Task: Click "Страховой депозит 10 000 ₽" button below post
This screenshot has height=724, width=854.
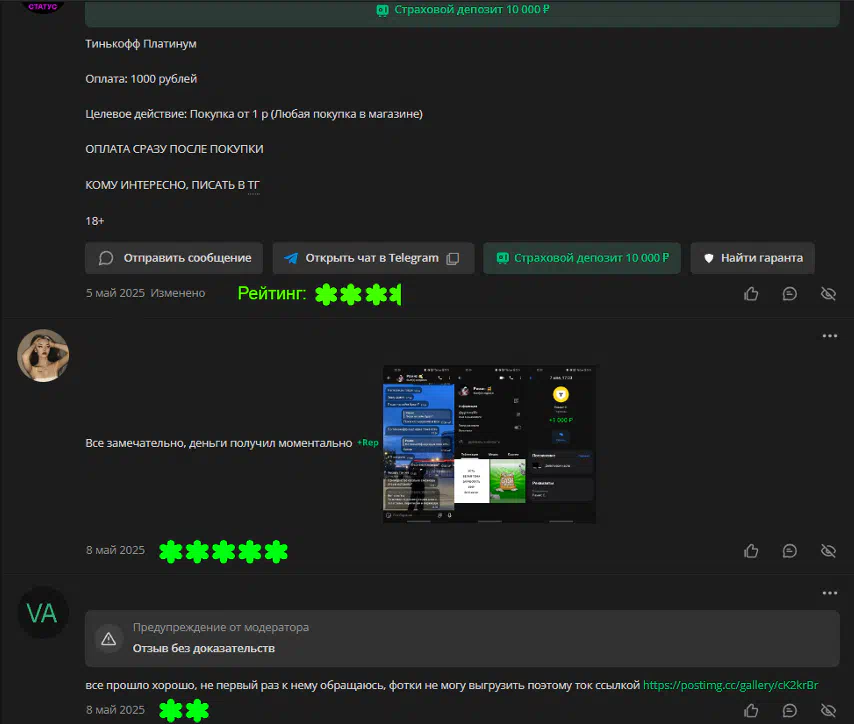Action: (582, 258)
